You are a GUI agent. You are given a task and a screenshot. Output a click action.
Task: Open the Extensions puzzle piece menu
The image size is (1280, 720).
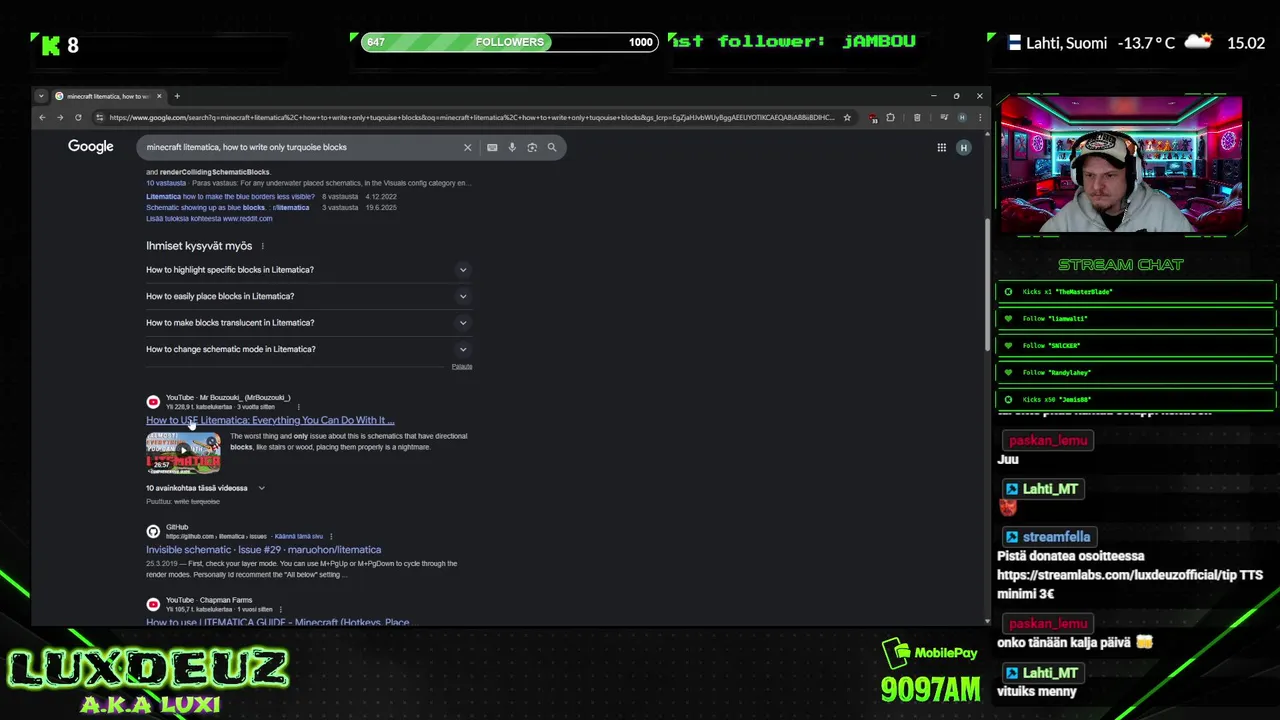[890, 117]
